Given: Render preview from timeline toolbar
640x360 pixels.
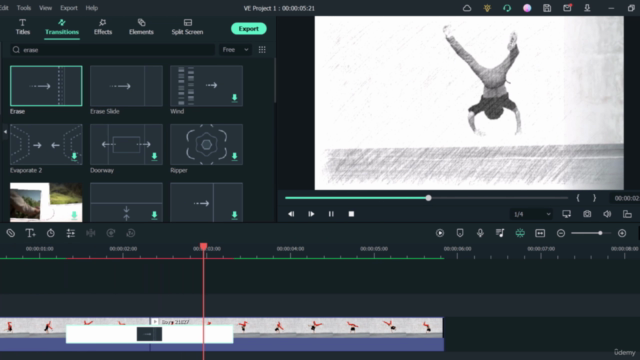Looking at the screenshot, I should point(440,233).
